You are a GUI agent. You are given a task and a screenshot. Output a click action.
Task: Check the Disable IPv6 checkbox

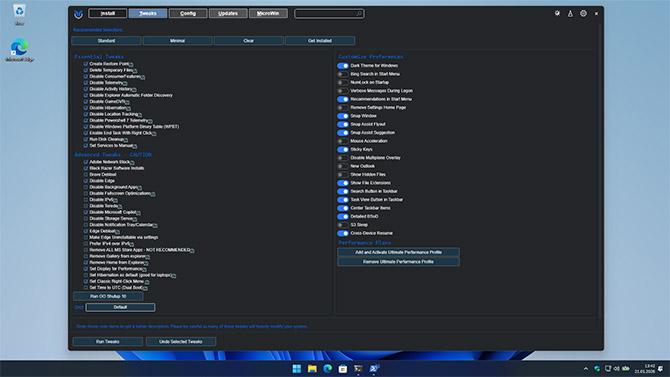tap(86, 200)
